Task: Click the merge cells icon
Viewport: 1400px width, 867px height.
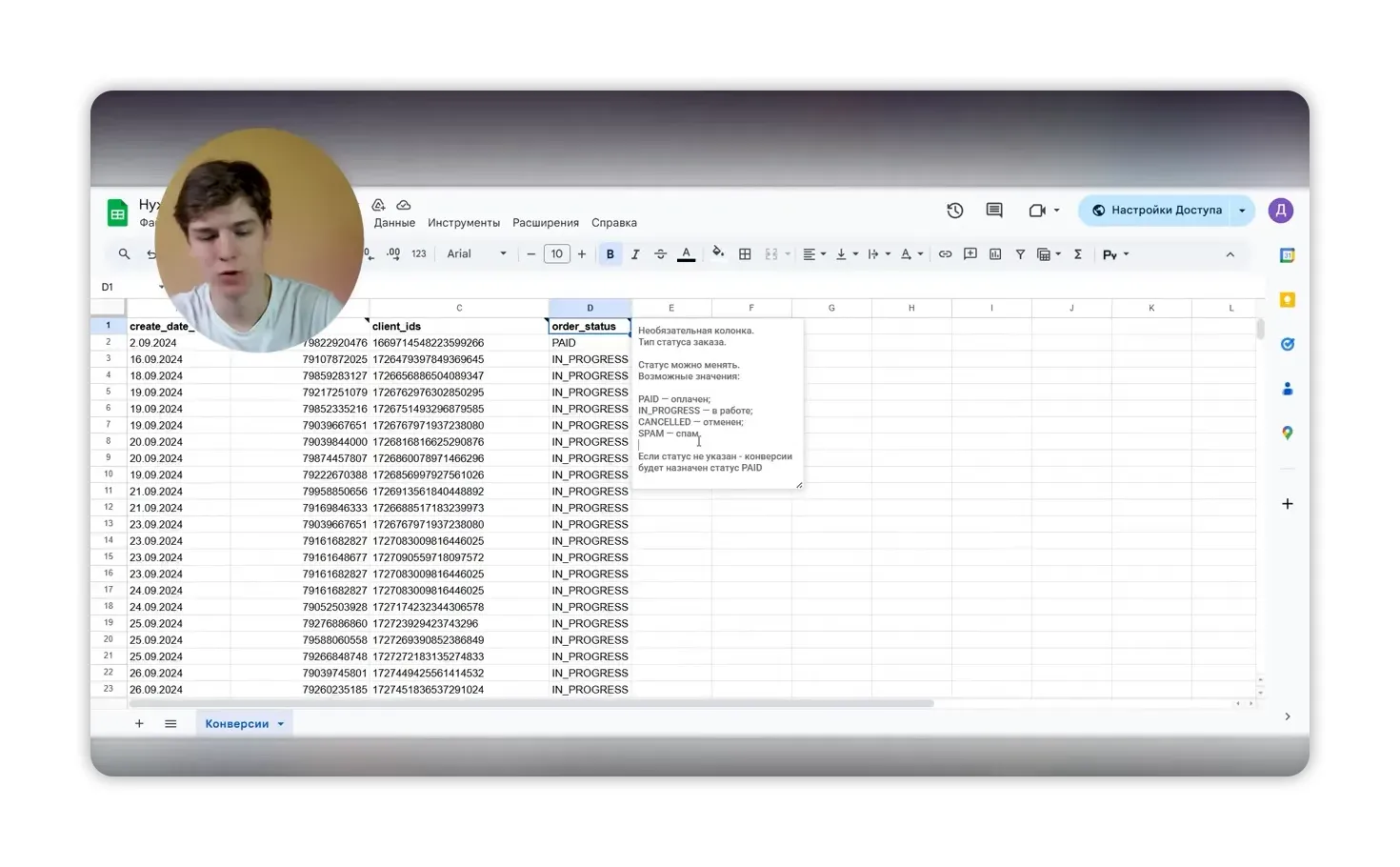Action: point(771,254)
